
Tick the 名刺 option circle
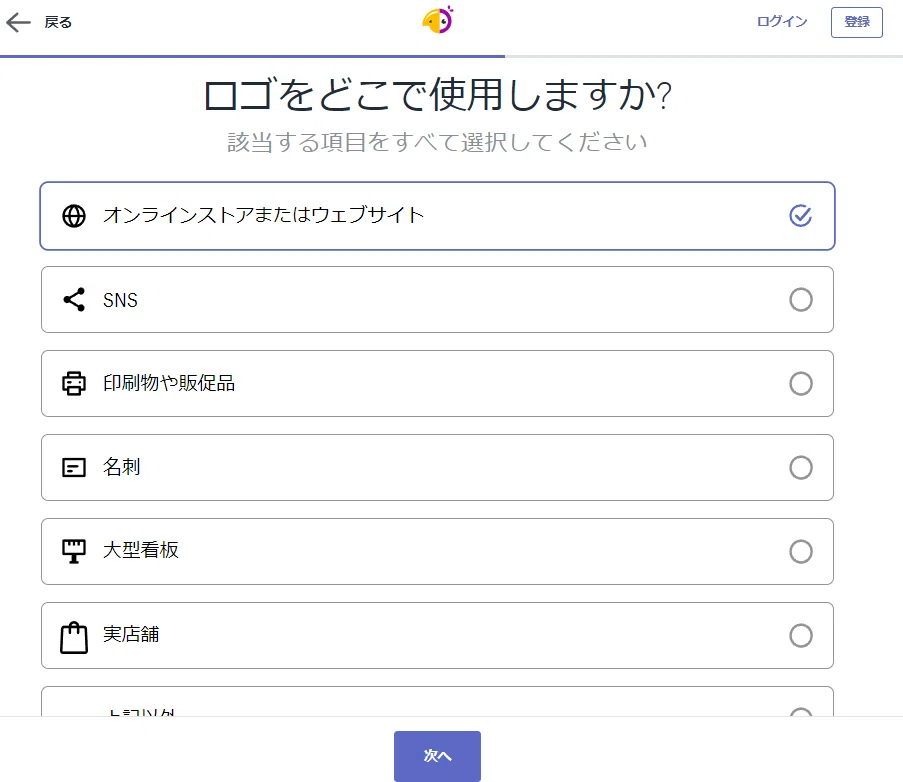pos(800,468)
